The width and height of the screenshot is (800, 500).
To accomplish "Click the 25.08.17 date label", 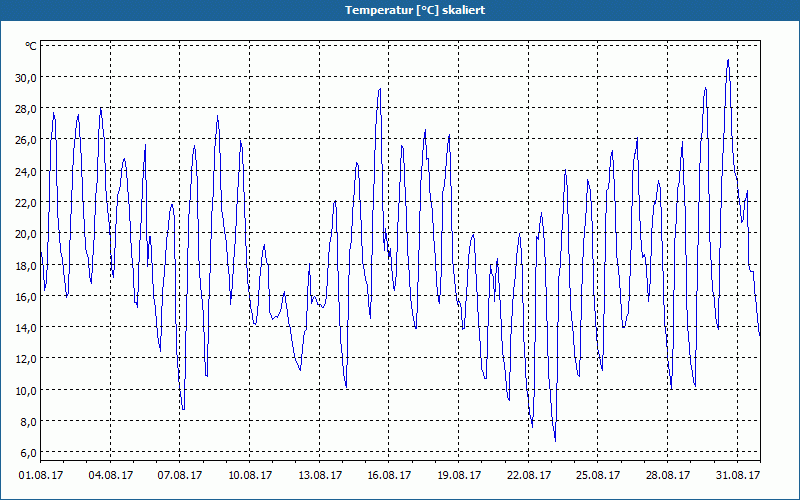I will [598, 475].
